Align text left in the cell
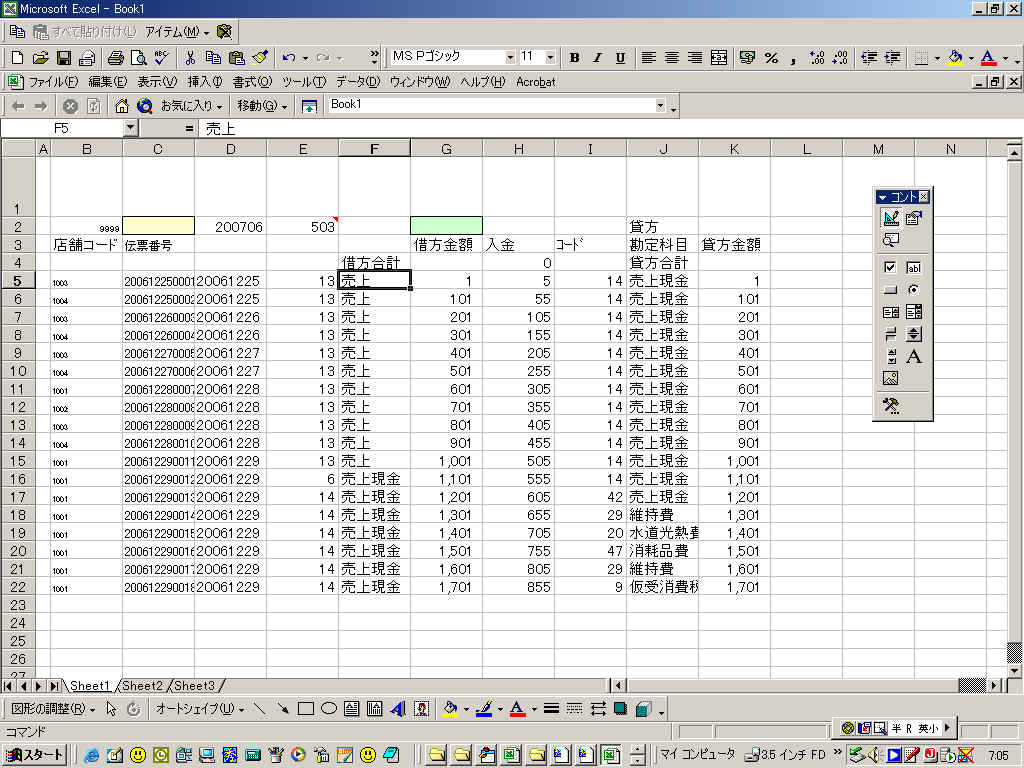 coord(648,57)
